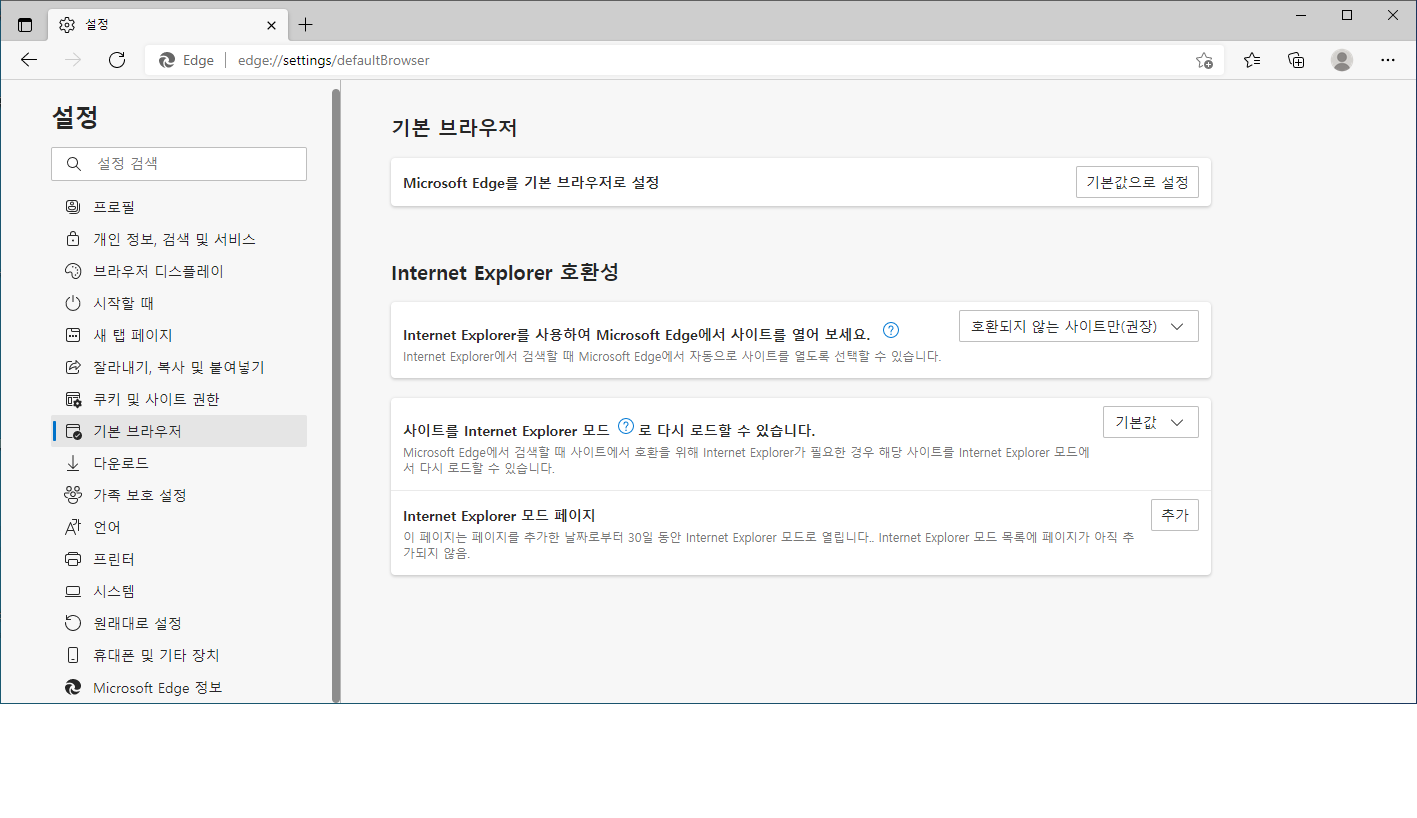Click the Edge logo in address bar

[167, 60]
